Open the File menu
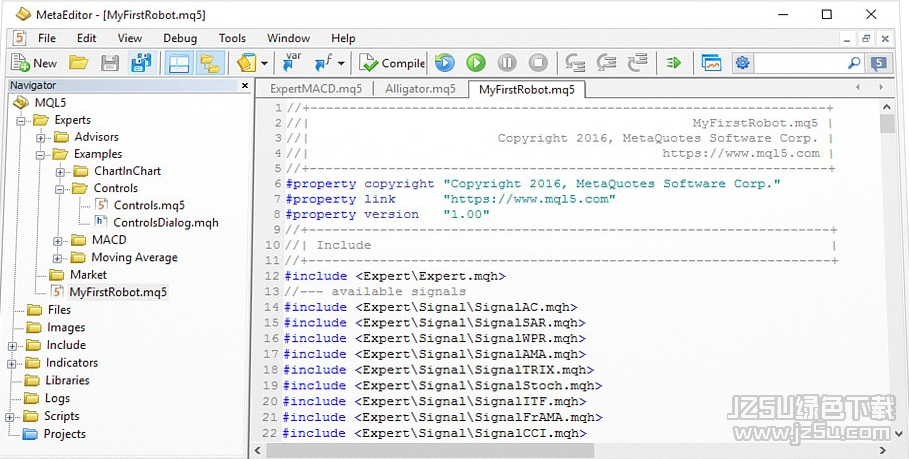909x459 pixels. tap(47, 38)
